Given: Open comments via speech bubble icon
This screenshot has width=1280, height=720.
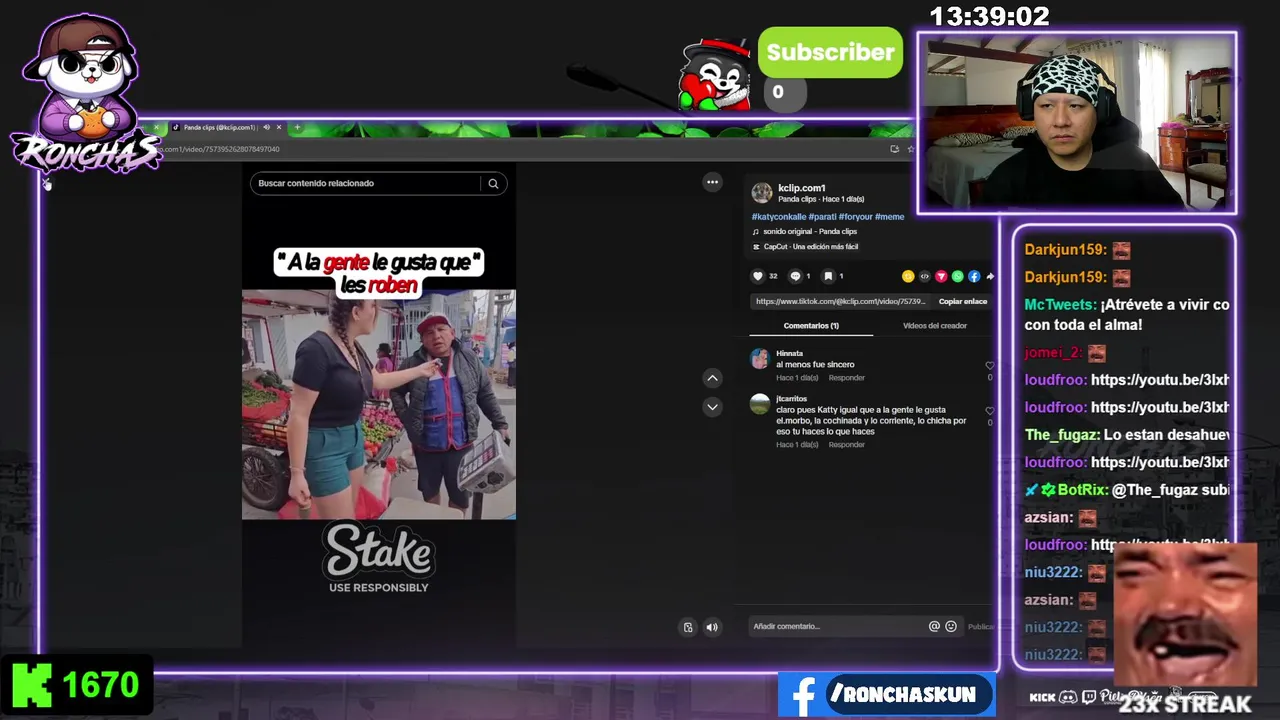Looking at the screenshot, I should 796,276.
